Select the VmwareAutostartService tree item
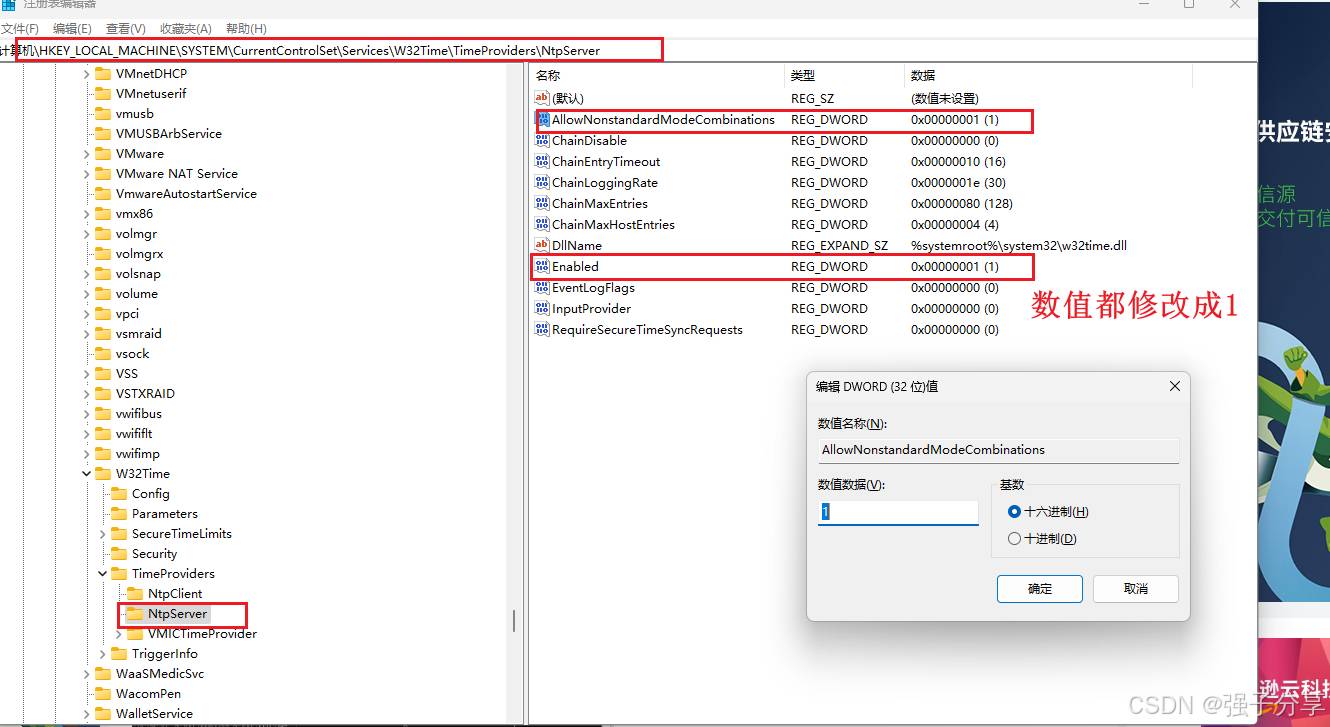The height and width of the screenshot is (727, 1330). click(x=186, y=193)
